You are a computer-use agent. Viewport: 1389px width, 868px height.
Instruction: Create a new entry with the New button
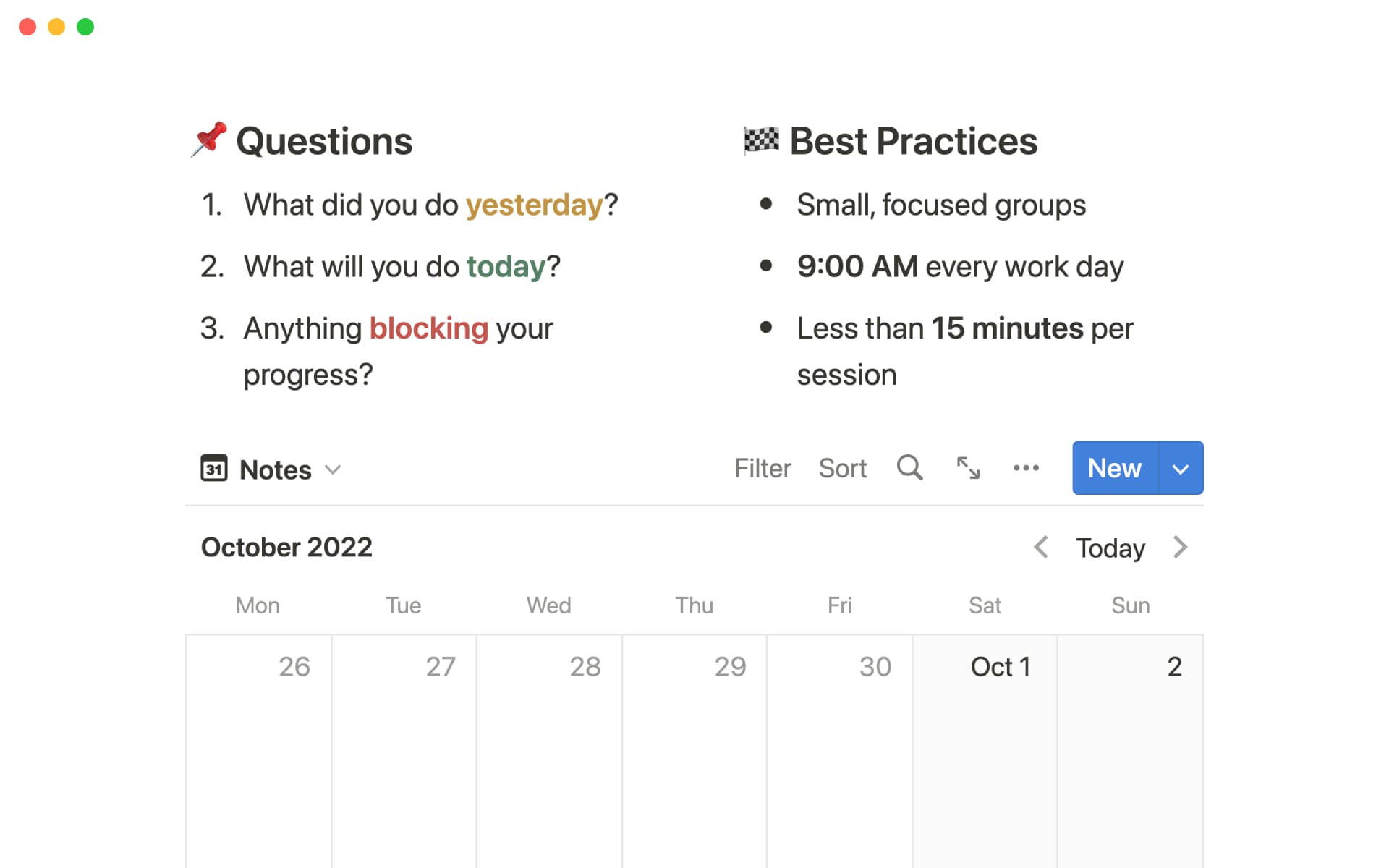[1114, 468]
